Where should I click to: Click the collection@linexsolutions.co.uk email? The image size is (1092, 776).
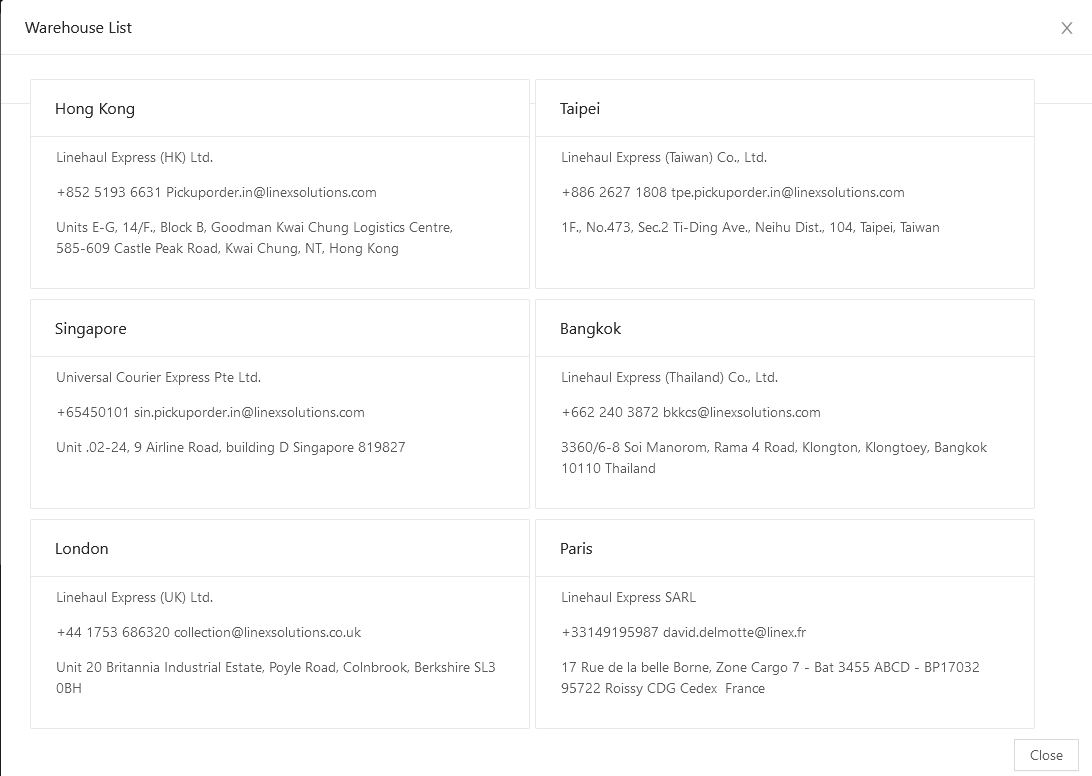click(x=267, y=633)
